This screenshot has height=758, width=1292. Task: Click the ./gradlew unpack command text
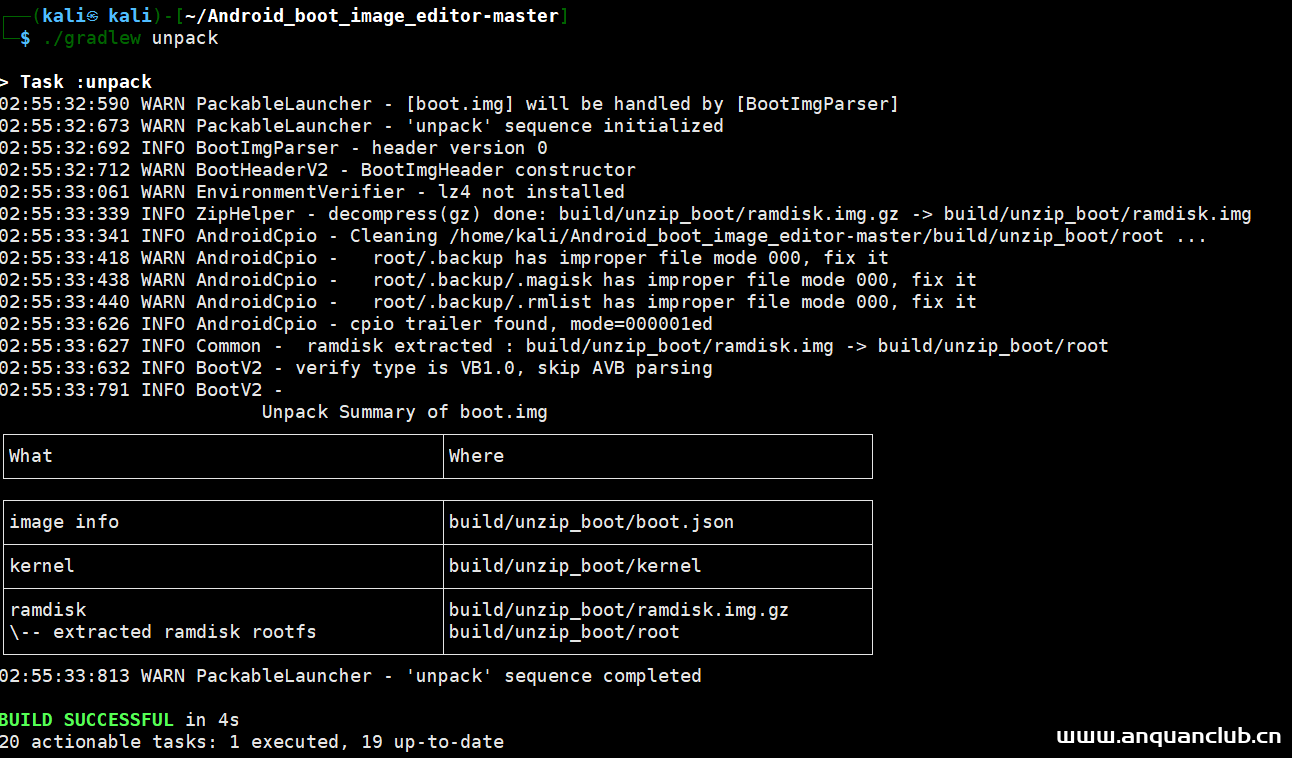pyautogui.click(x=131, y=38)
